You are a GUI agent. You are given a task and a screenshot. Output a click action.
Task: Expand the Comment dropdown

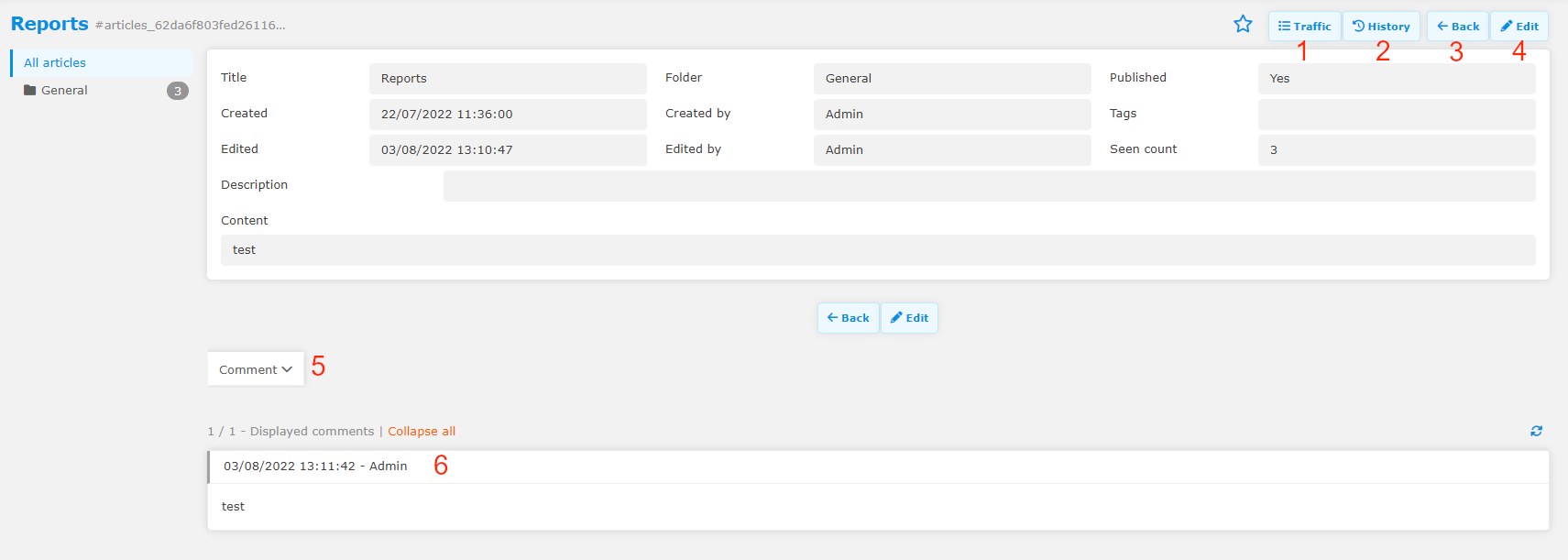255,369
